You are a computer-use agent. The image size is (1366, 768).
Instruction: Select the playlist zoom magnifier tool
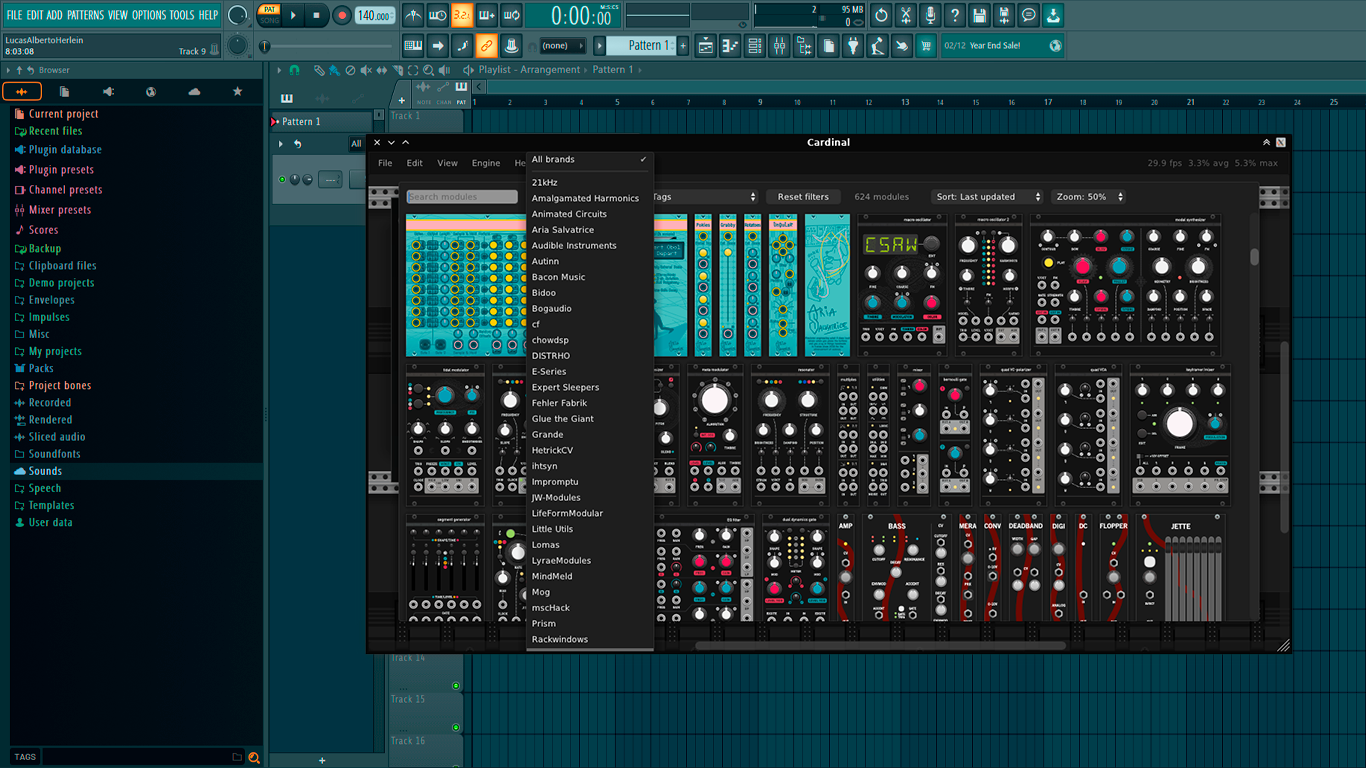tap(429, 70)
